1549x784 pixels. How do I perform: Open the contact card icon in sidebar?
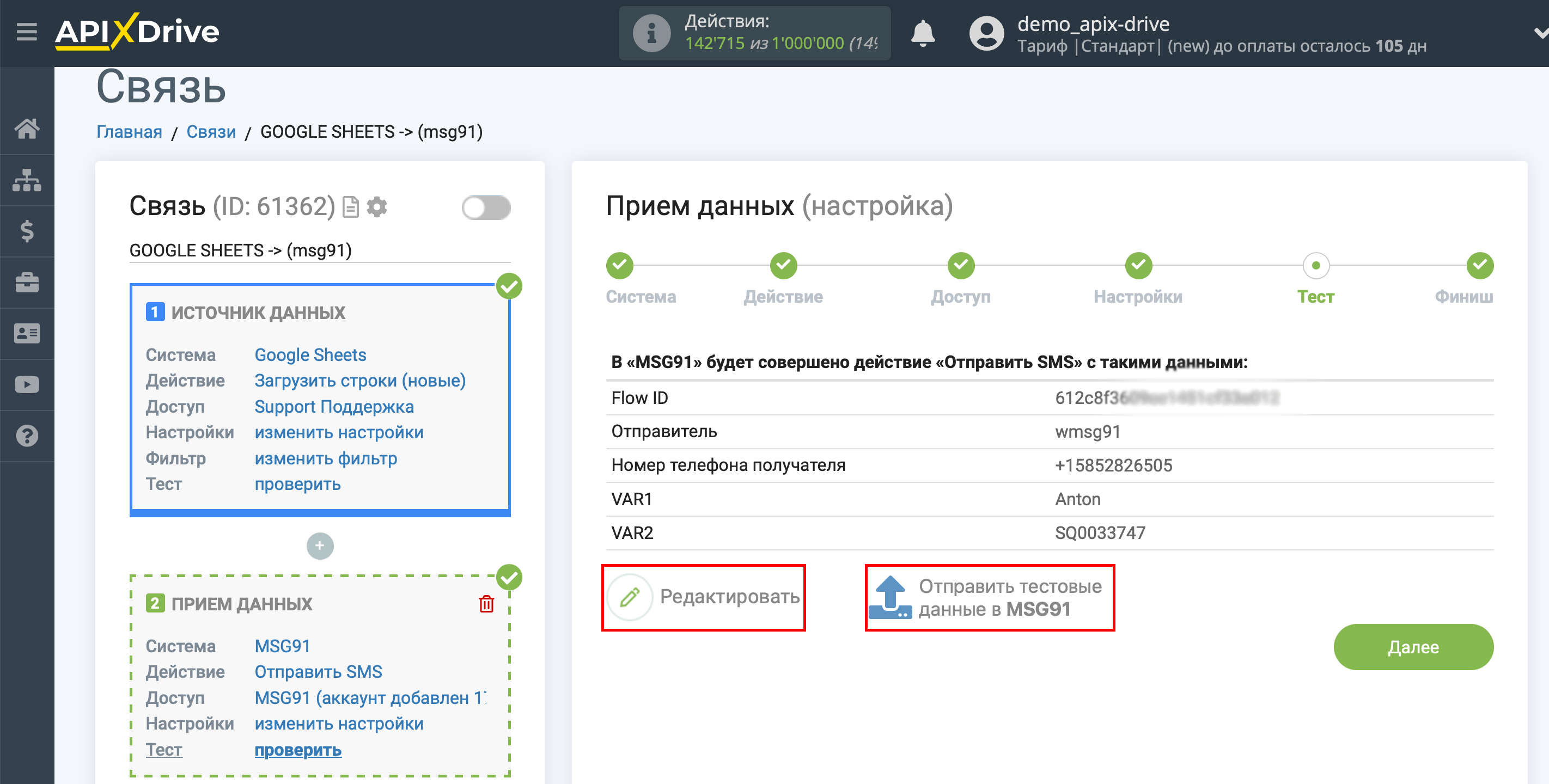click(27, 333)
